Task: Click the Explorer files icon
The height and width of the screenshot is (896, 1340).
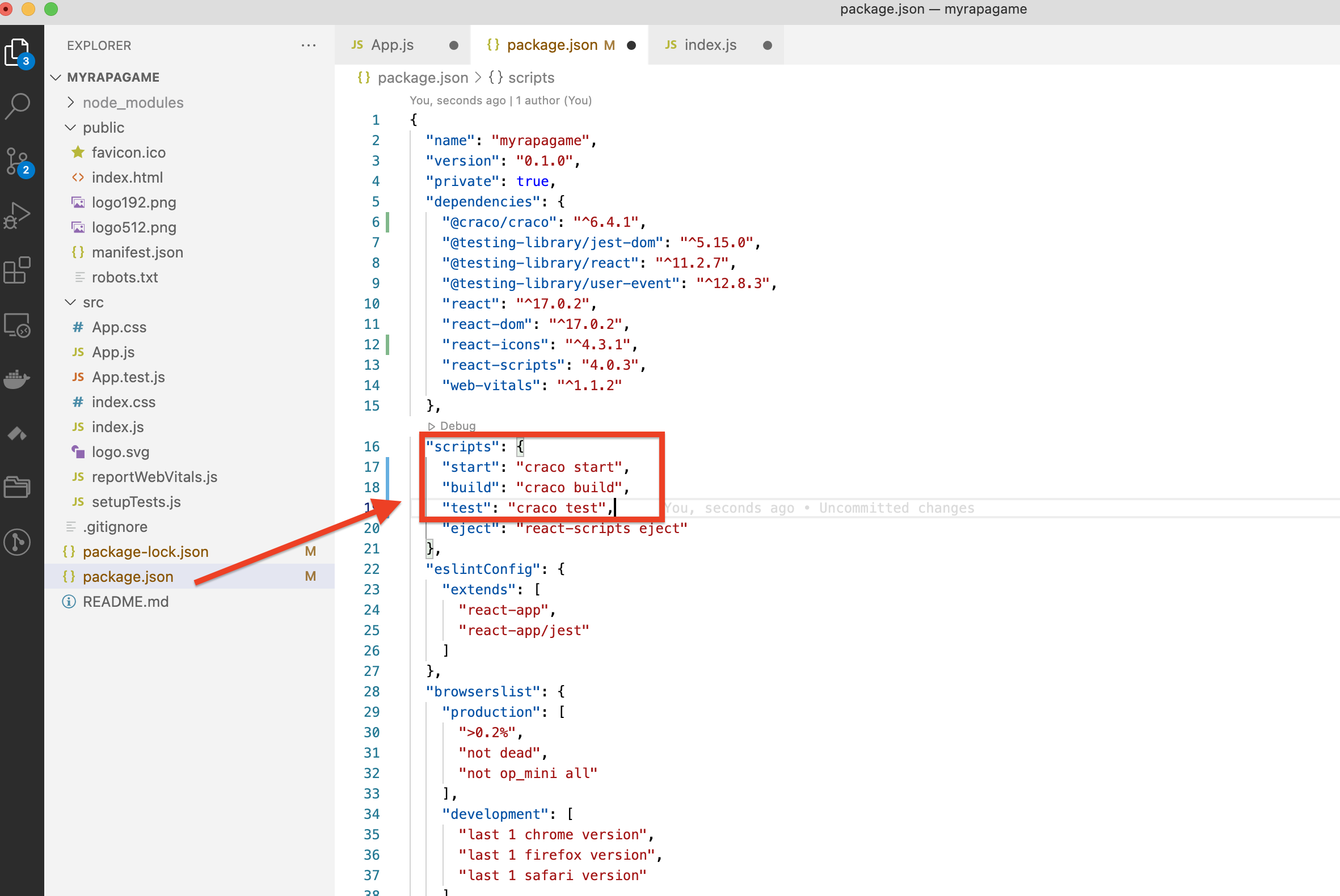Action: point(18,53)
